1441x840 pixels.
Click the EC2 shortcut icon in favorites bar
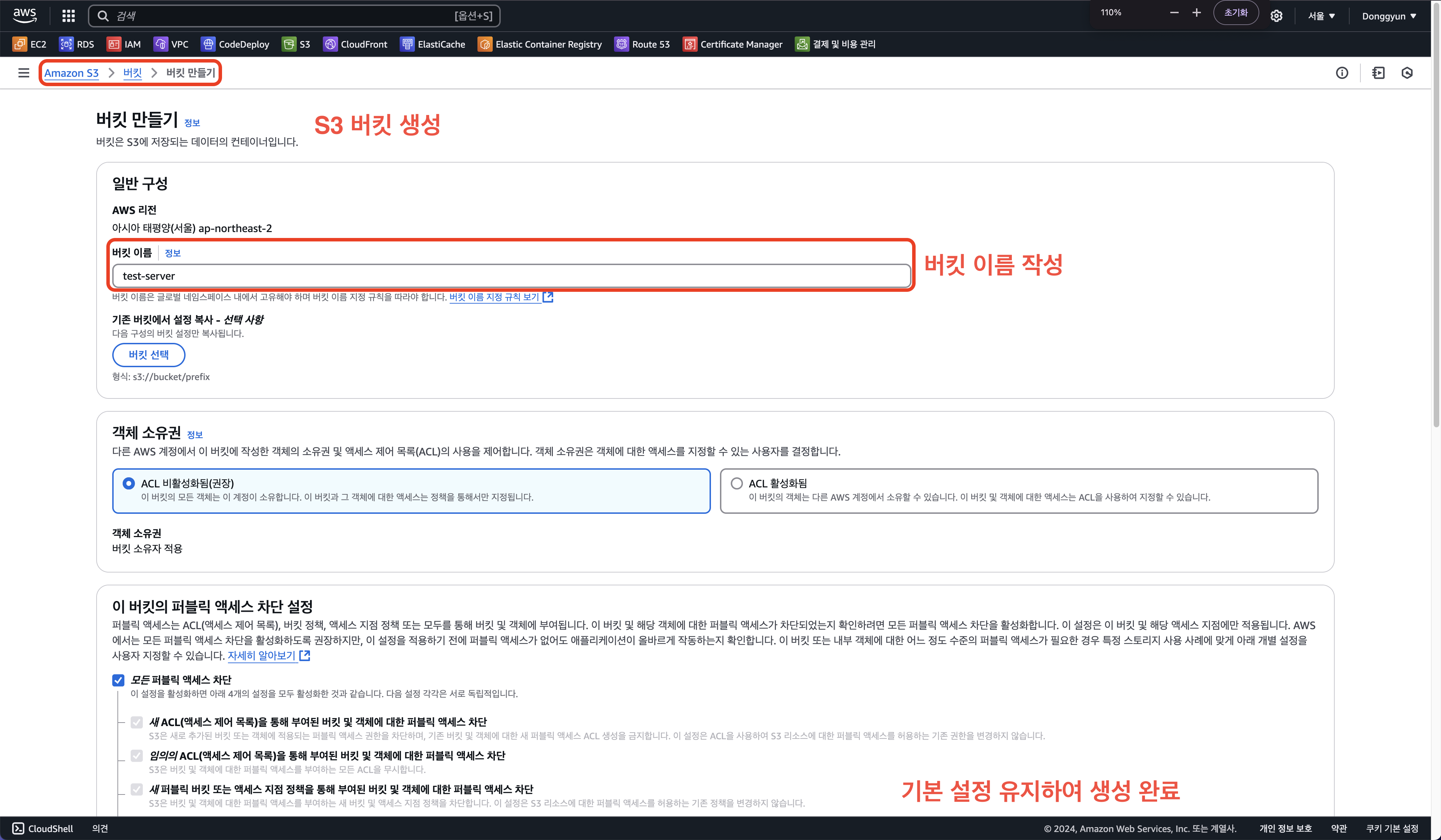(x=20, y=44)
